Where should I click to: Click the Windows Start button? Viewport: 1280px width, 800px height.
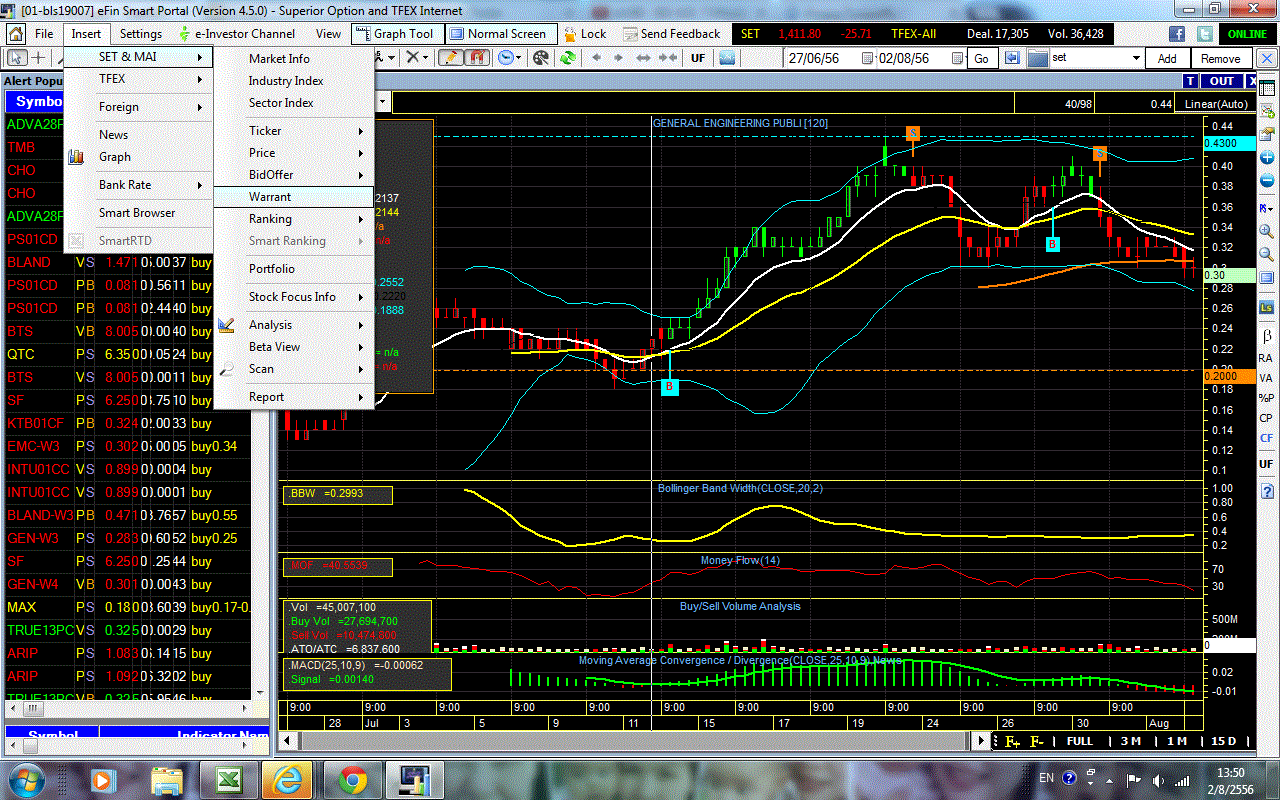pyautogui.click(x=27, y=779)
